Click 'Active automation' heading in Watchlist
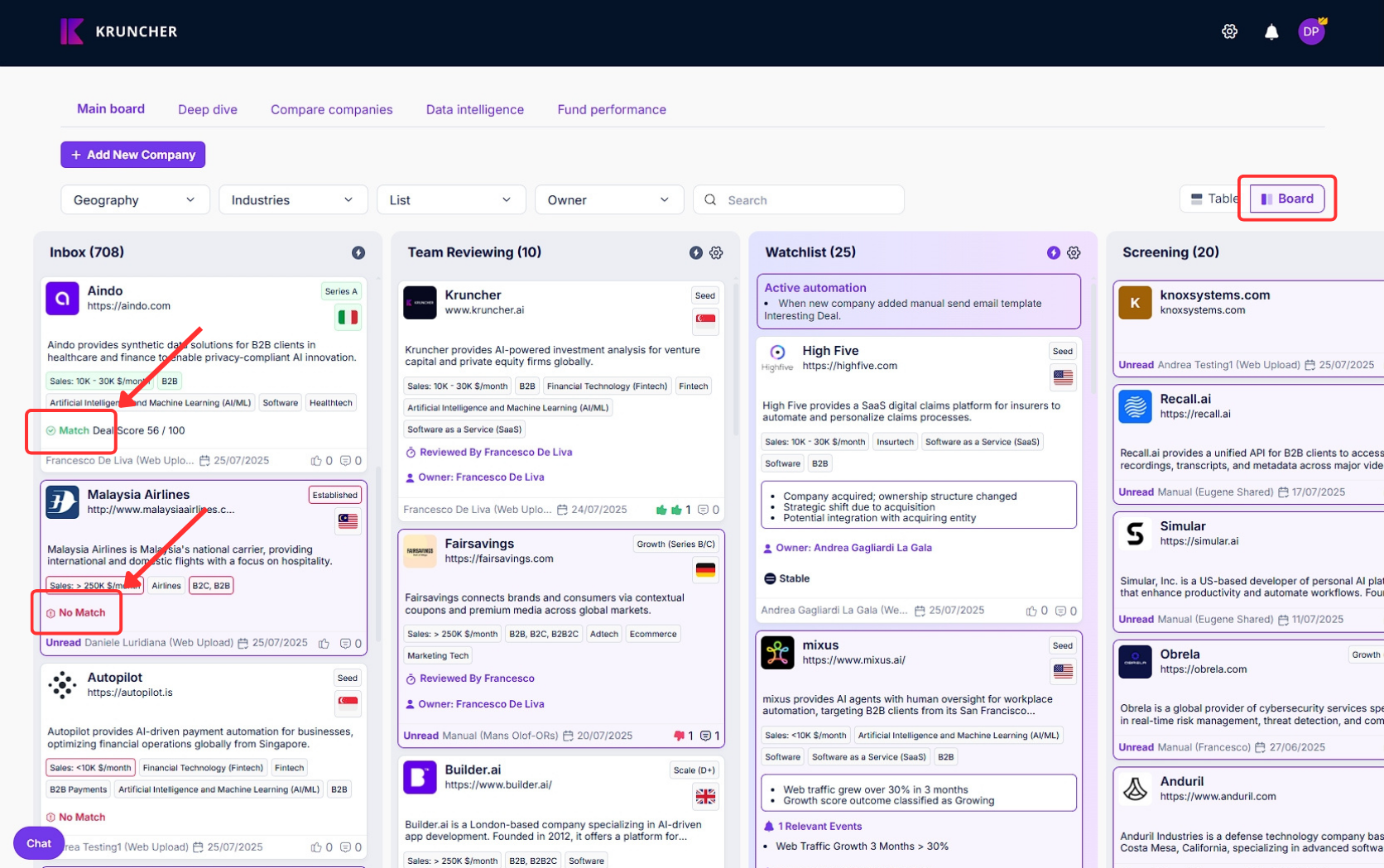This screenshot has height=868, width=1384. pyautogui.click(x=815, y=288)
